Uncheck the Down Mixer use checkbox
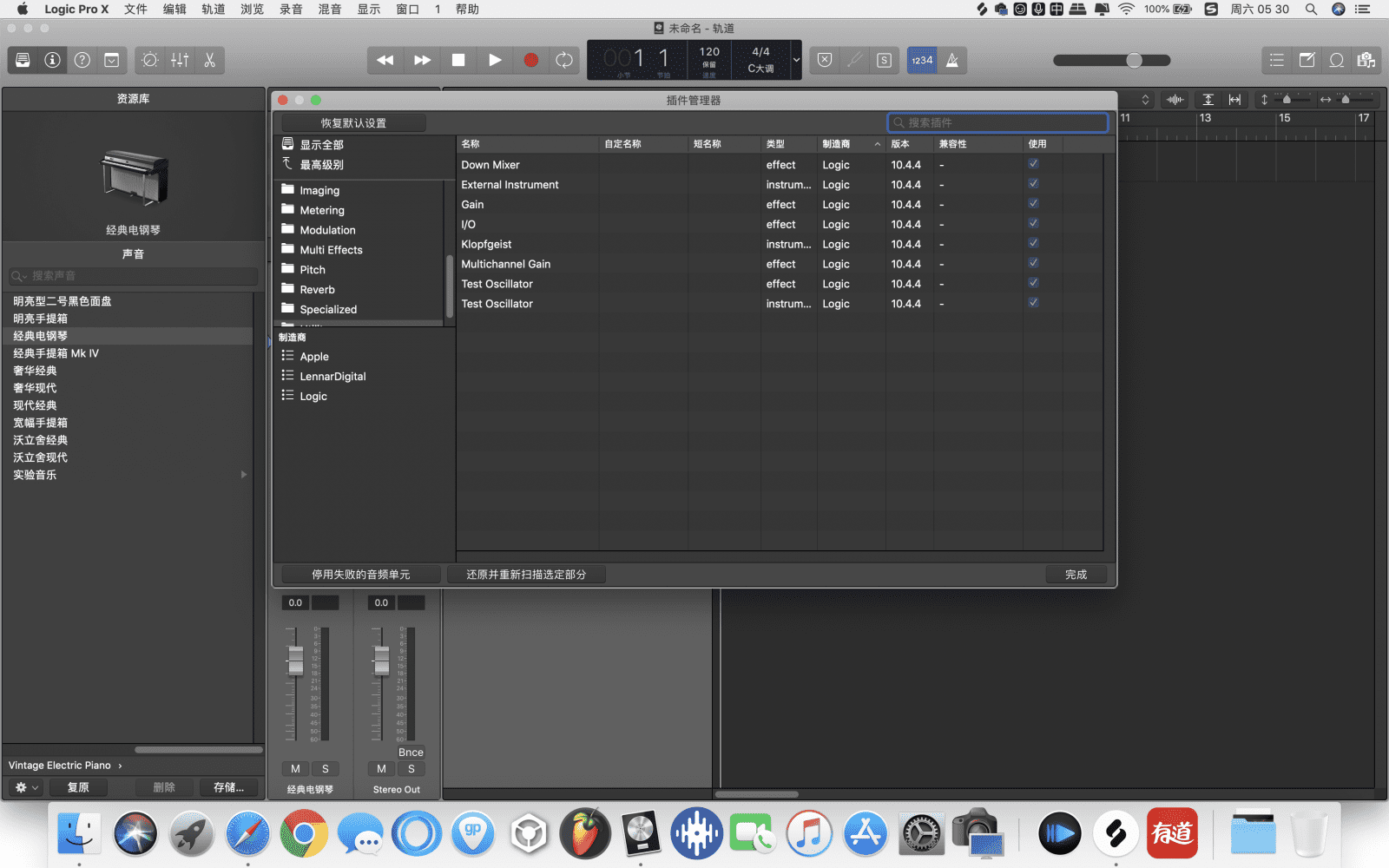This screenshot has height=868, width=1389. pos(1033,164)
